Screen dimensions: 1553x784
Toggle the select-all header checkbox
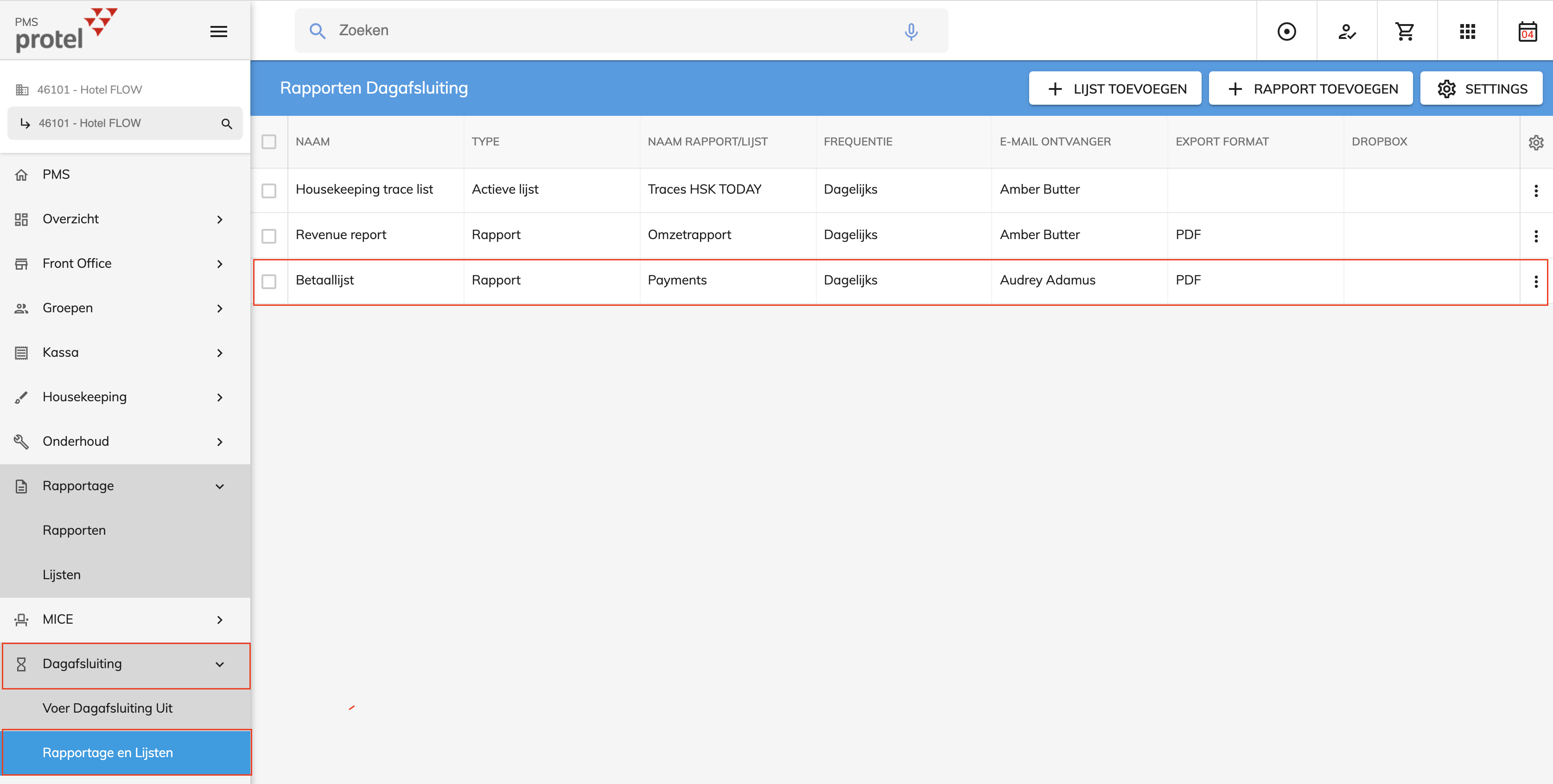(x=269, y=142)
